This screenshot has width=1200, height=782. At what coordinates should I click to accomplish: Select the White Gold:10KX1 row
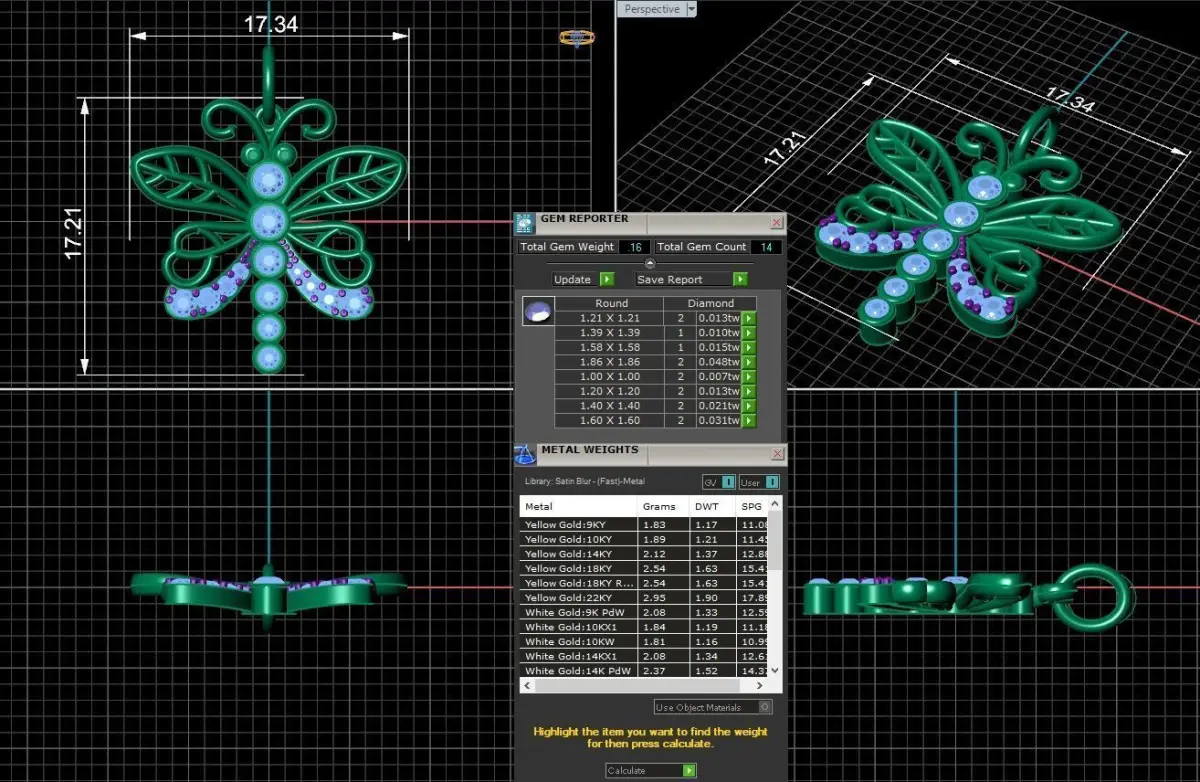click(644, 627)
